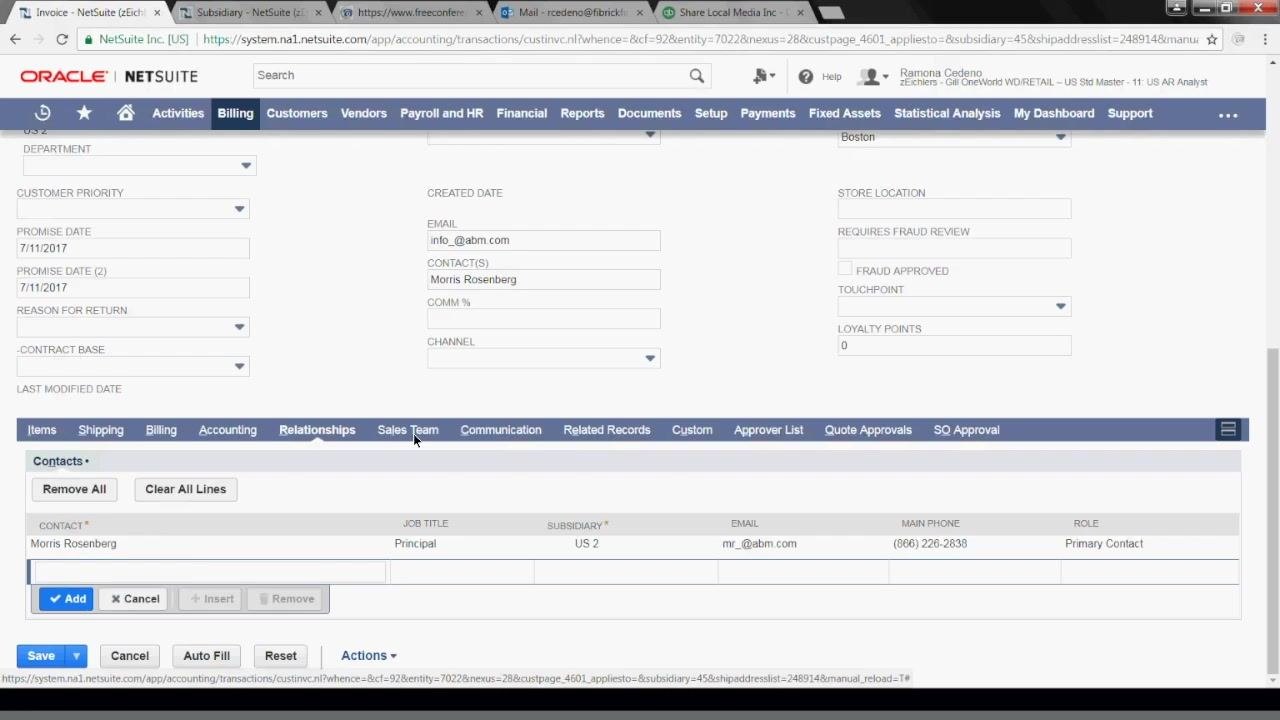1280x720 pixels.
Task: Open the Billing navigation menu
Action: point(235,113)
